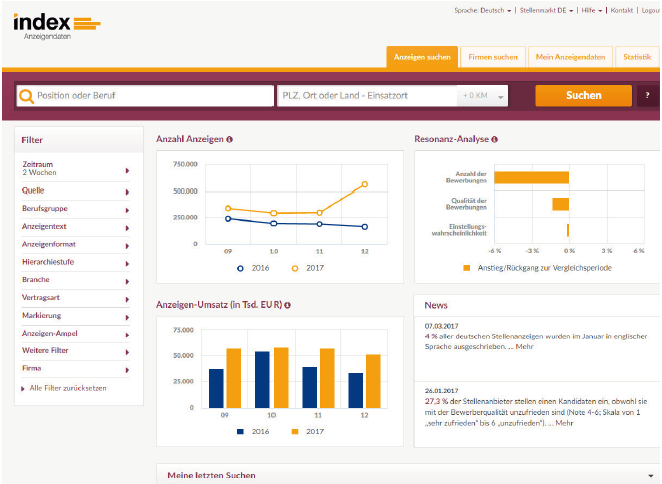Click info icon beside Resonanz-Analyse
Viewport: 662px width, 484px height.
pos(495,140)
